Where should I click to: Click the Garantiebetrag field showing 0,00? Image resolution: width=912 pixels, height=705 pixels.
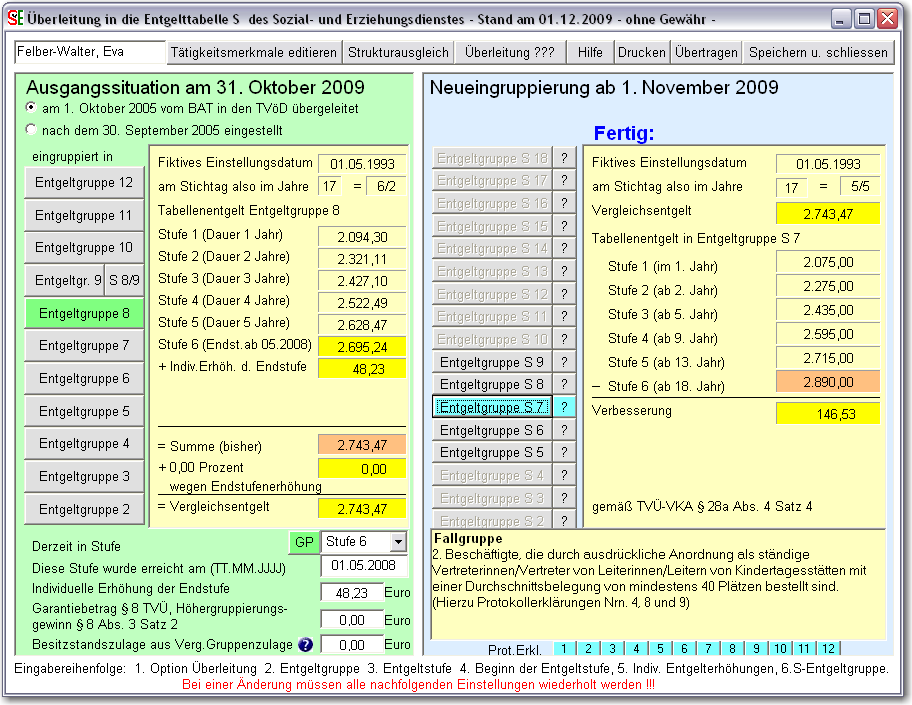point(352,620)
